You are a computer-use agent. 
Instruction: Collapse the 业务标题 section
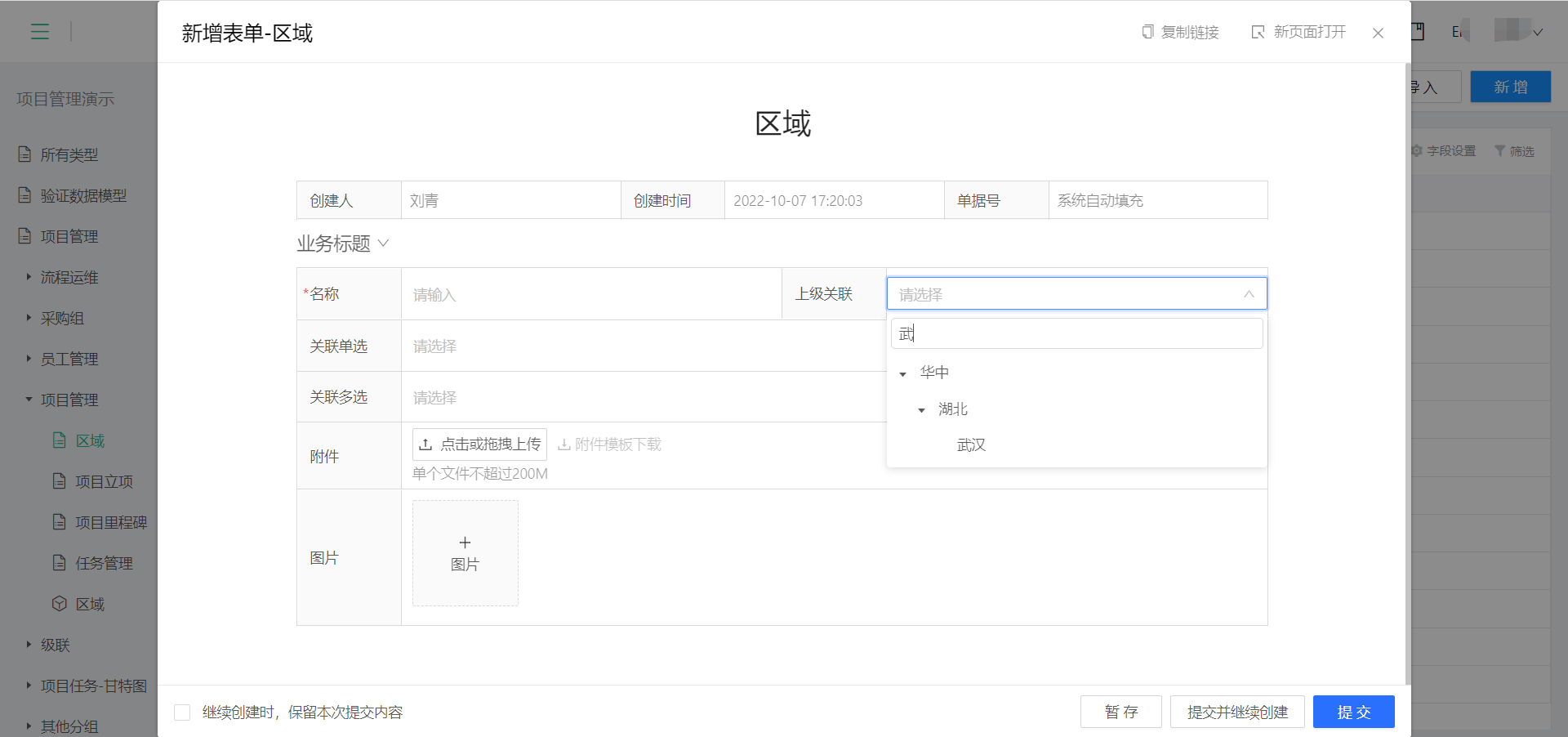(383, 243)
